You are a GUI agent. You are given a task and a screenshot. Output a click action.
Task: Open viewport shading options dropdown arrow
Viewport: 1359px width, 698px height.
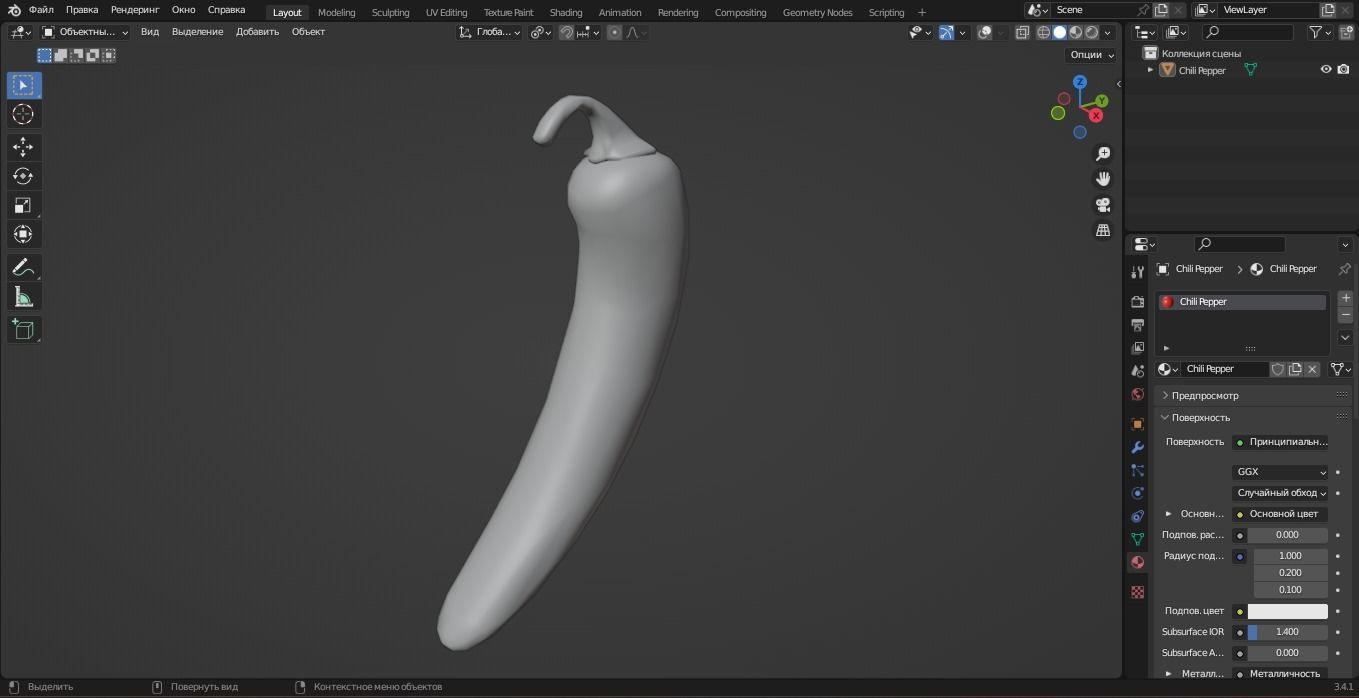pos(1107,32)
